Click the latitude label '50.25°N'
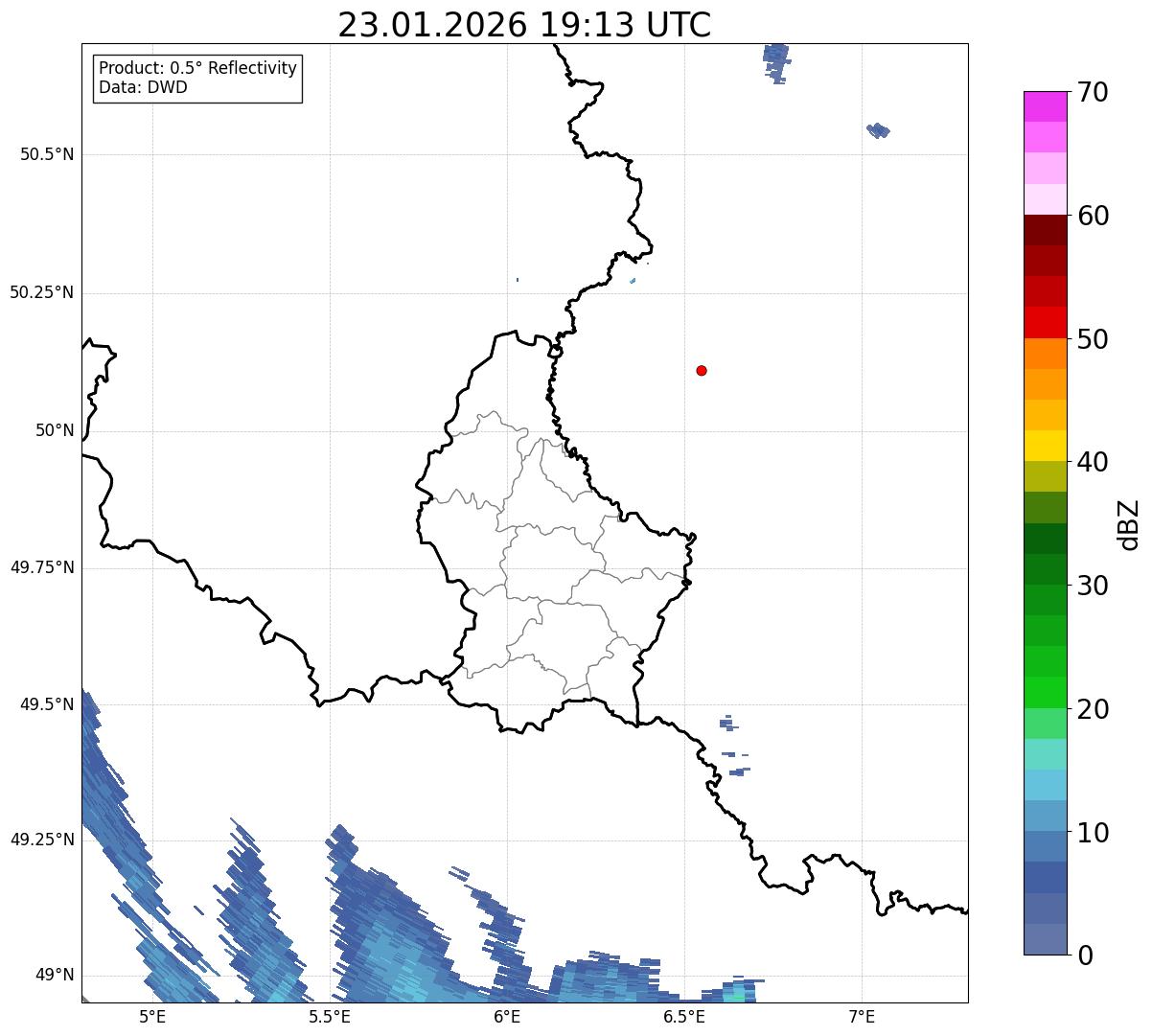 (x=42, y=292)
